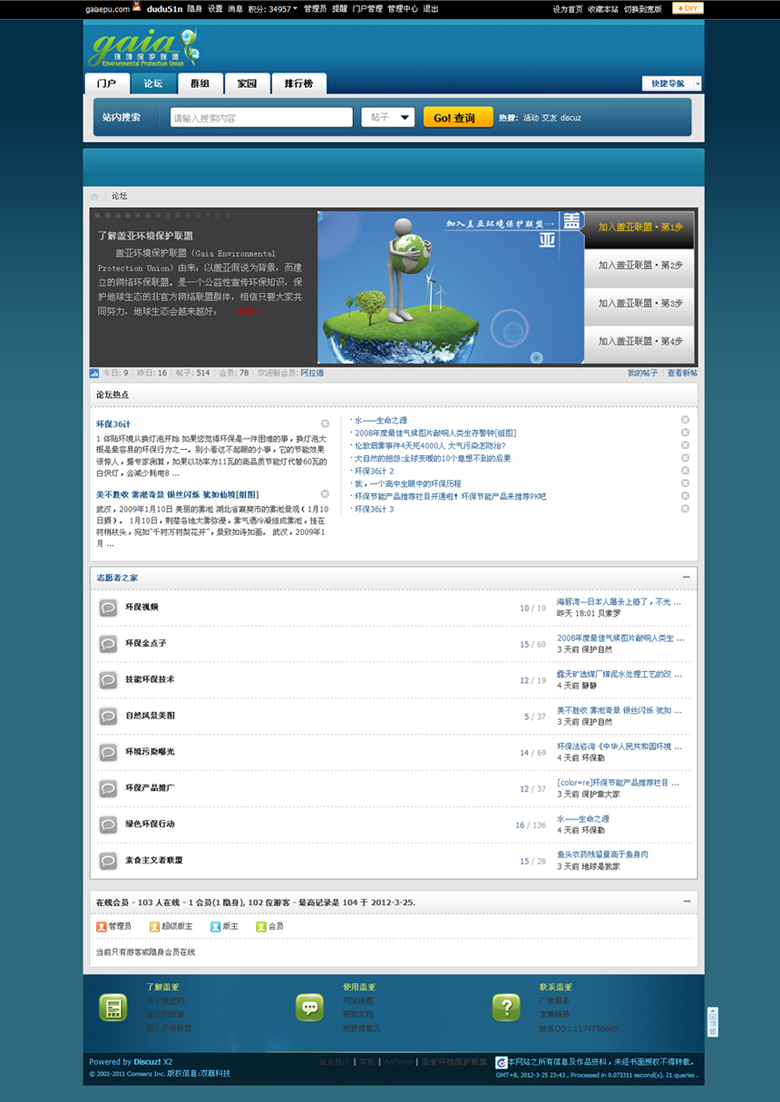This screenshot has width=780, height=1102.
Task: Click the 查看新帖 link
Action: click(682, 373)
